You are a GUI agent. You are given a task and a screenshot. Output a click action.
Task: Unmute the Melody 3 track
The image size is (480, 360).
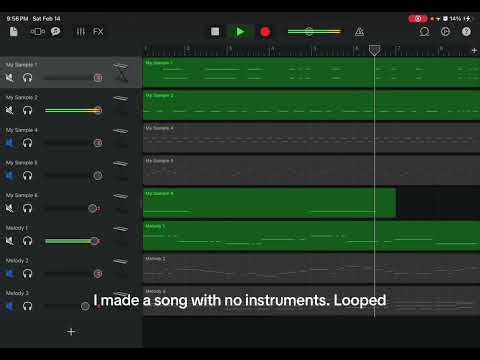tap(10, 306)
